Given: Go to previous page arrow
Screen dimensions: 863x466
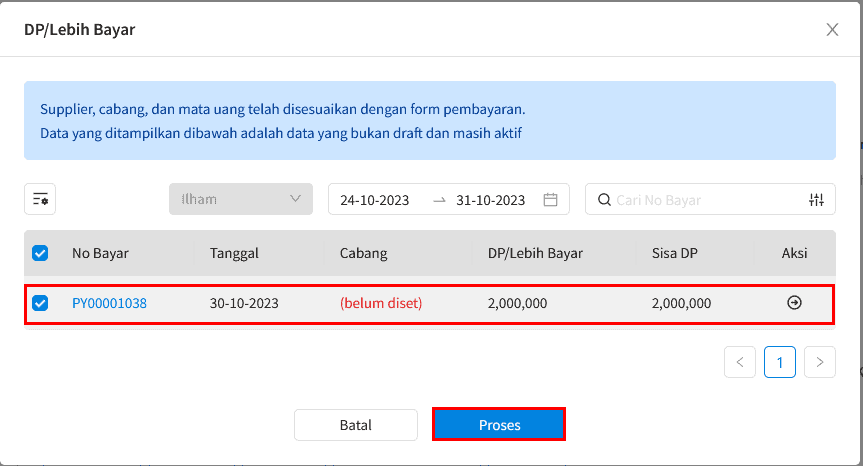Looking at the screenshot, I should (740, 362).
